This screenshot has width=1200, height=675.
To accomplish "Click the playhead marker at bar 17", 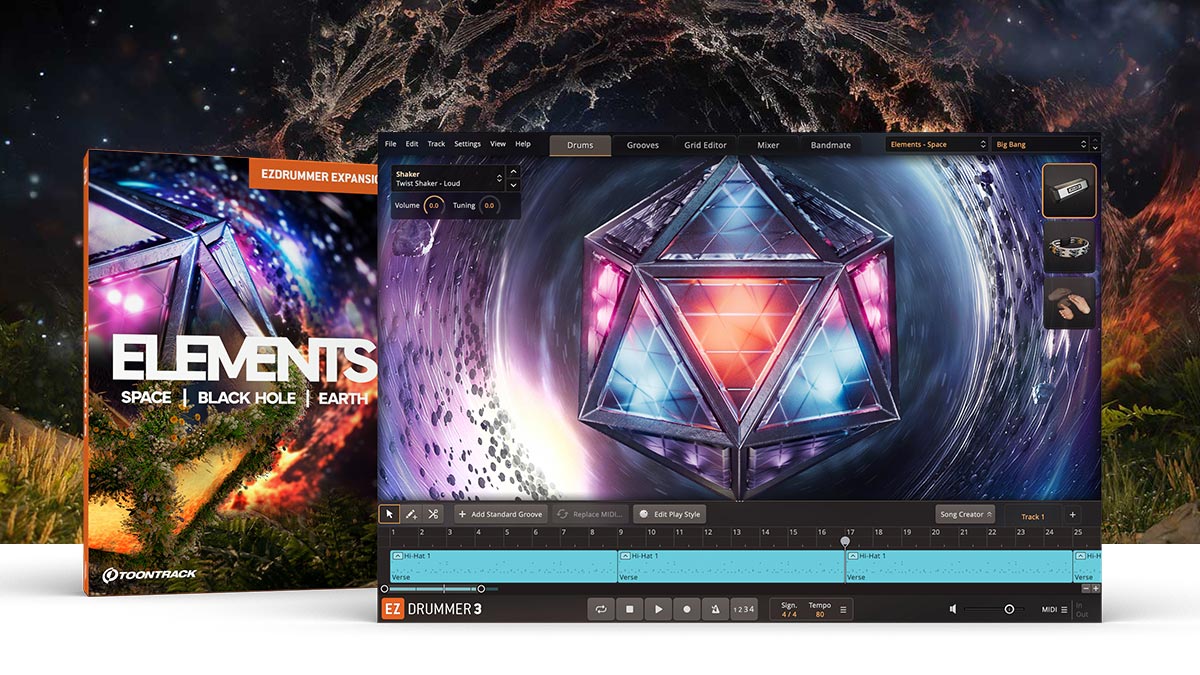I will pyautogui.click(x=845, y=541).
